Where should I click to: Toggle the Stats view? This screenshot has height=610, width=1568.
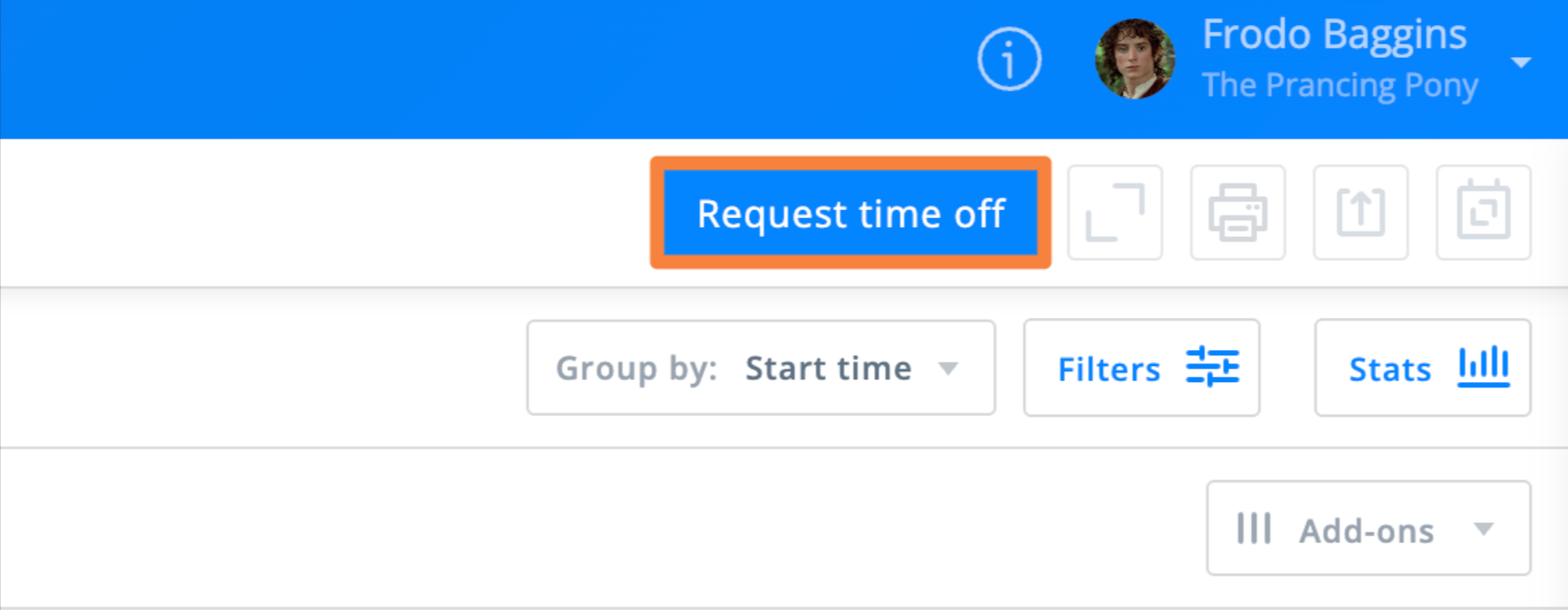coord(1422,368)
